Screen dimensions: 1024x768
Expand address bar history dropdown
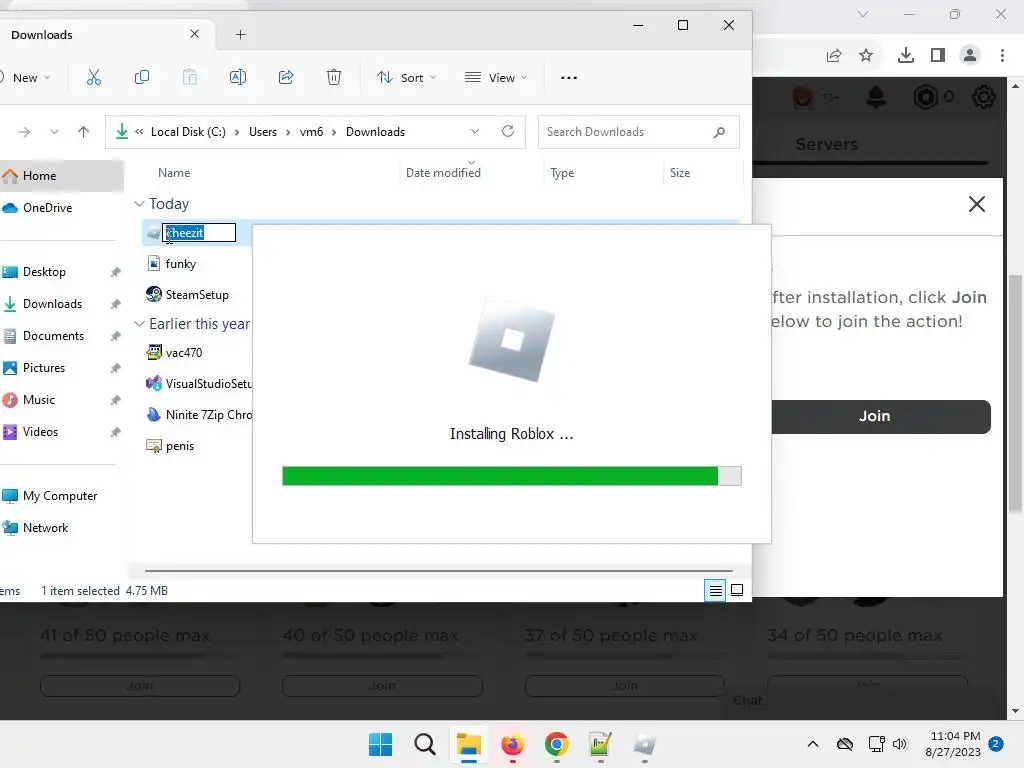475,131
